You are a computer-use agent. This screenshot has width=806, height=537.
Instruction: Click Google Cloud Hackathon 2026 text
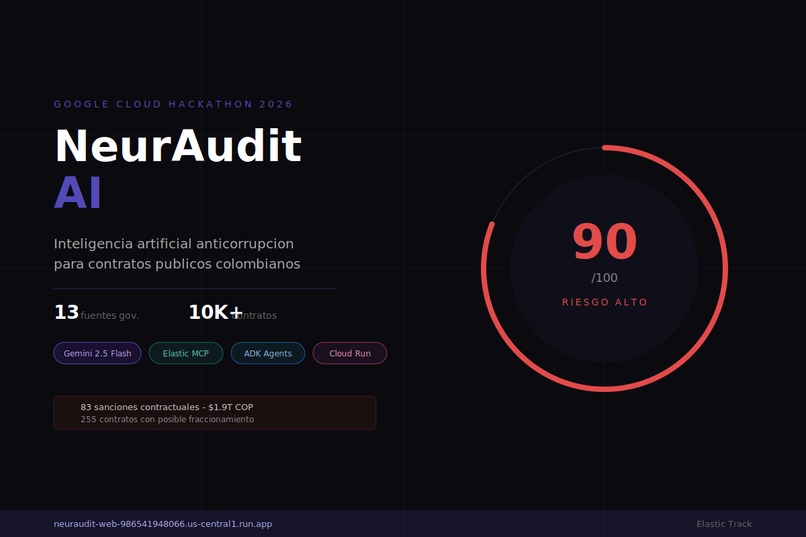[x=173, y=104]
